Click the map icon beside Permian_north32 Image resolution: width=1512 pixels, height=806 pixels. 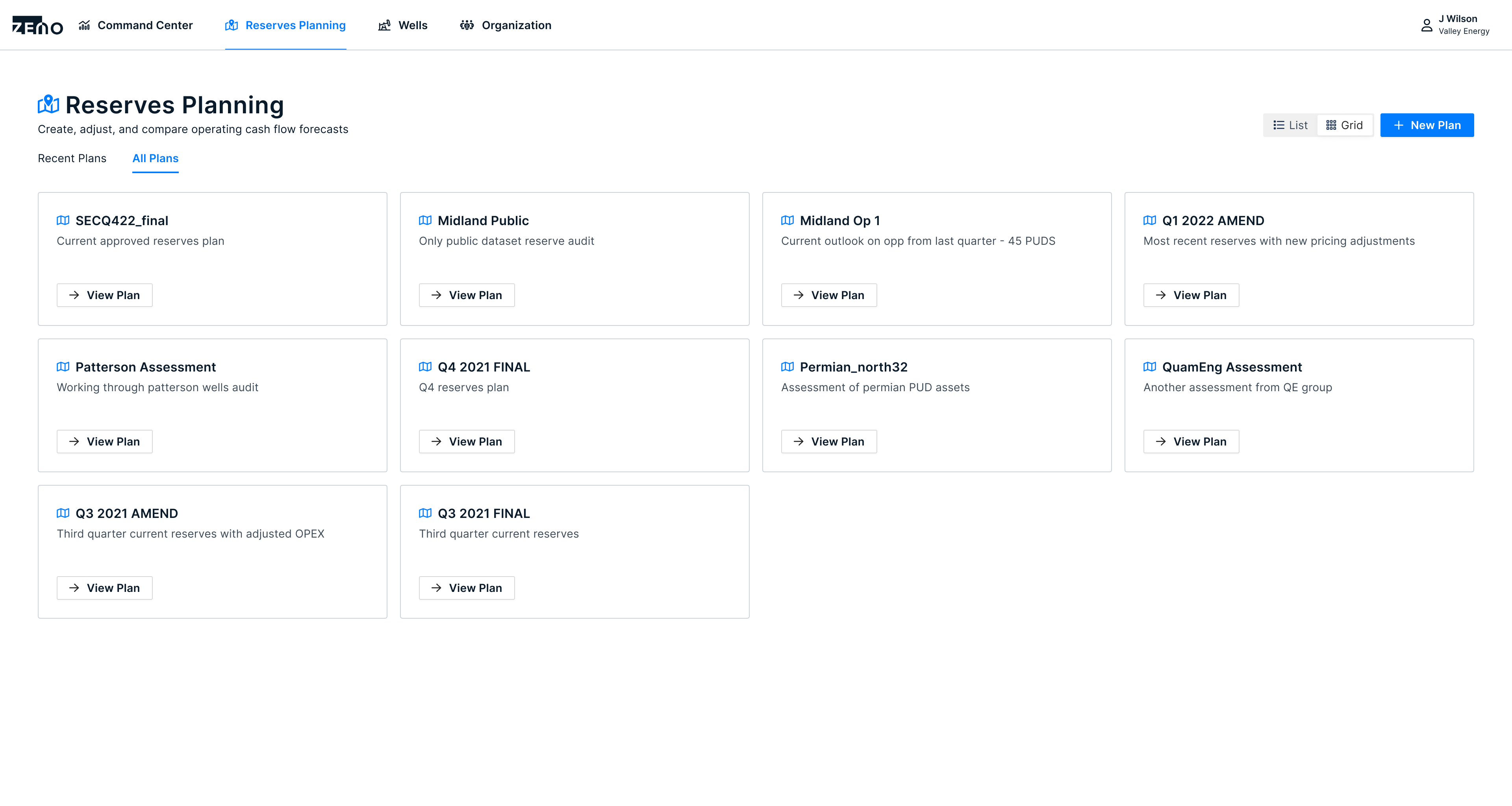(787, 367)
